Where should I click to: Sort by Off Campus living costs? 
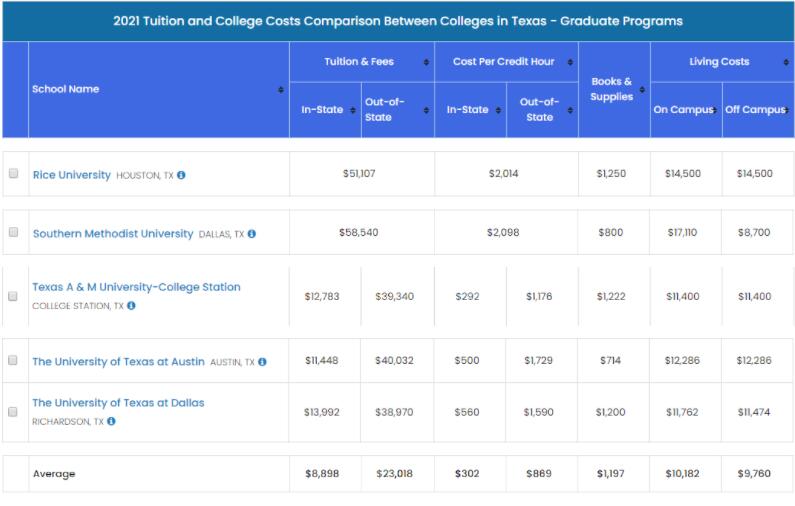point(786,110)
